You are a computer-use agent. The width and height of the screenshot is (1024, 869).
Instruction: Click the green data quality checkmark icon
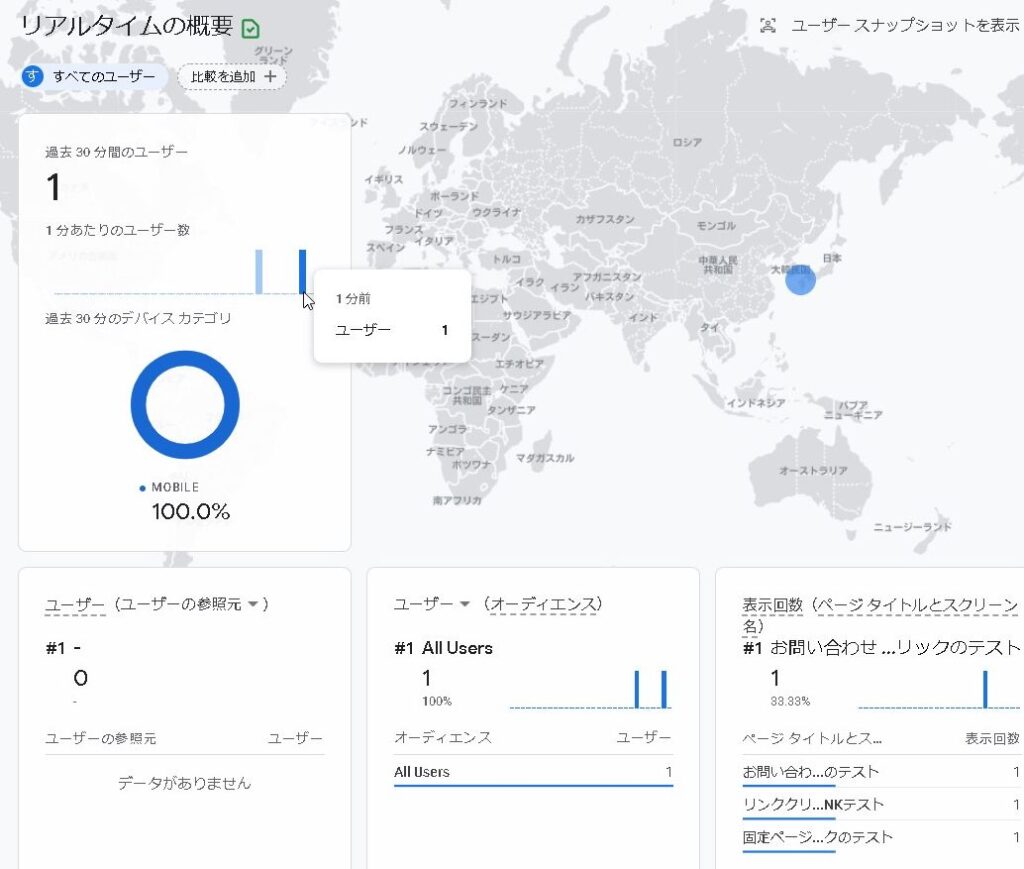click(x=251, y=29)
